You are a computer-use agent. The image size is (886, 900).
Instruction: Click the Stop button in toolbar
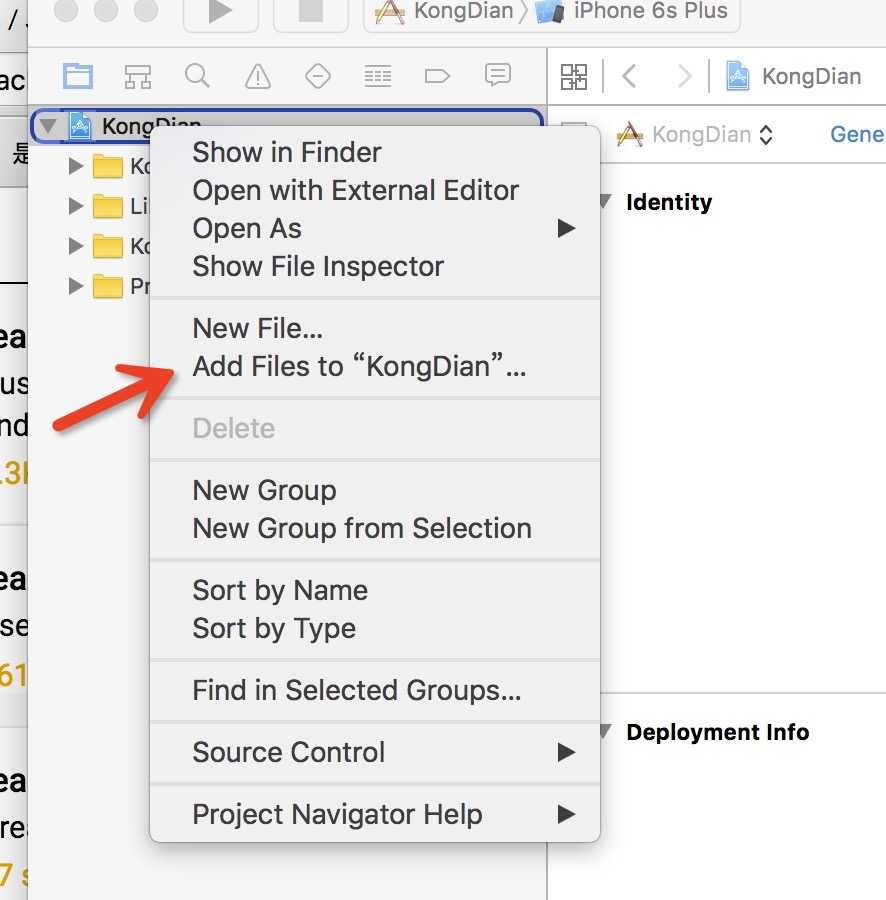point(311,11)
